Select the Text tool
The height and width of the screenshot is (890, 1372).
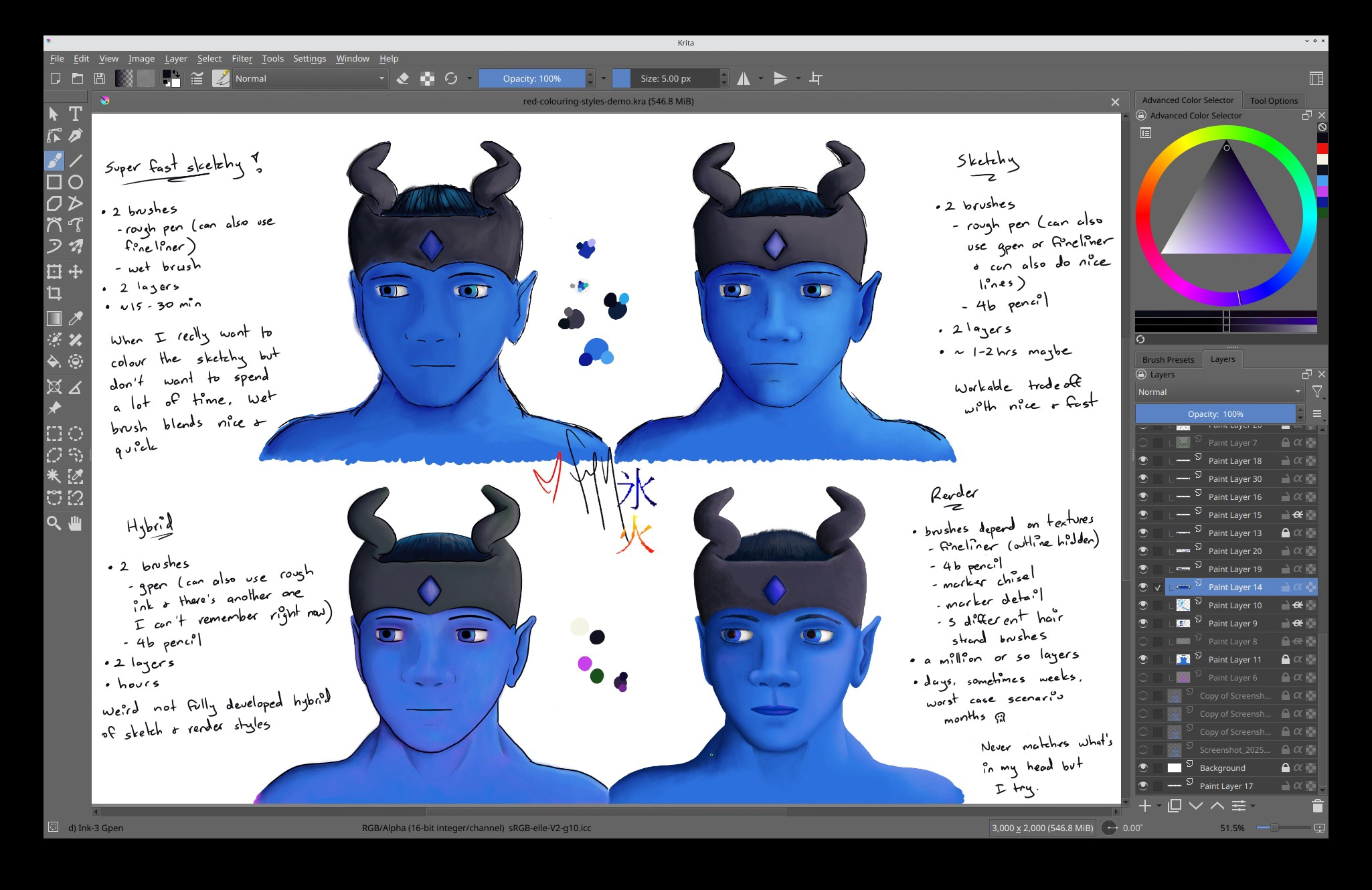click(76, 114)
